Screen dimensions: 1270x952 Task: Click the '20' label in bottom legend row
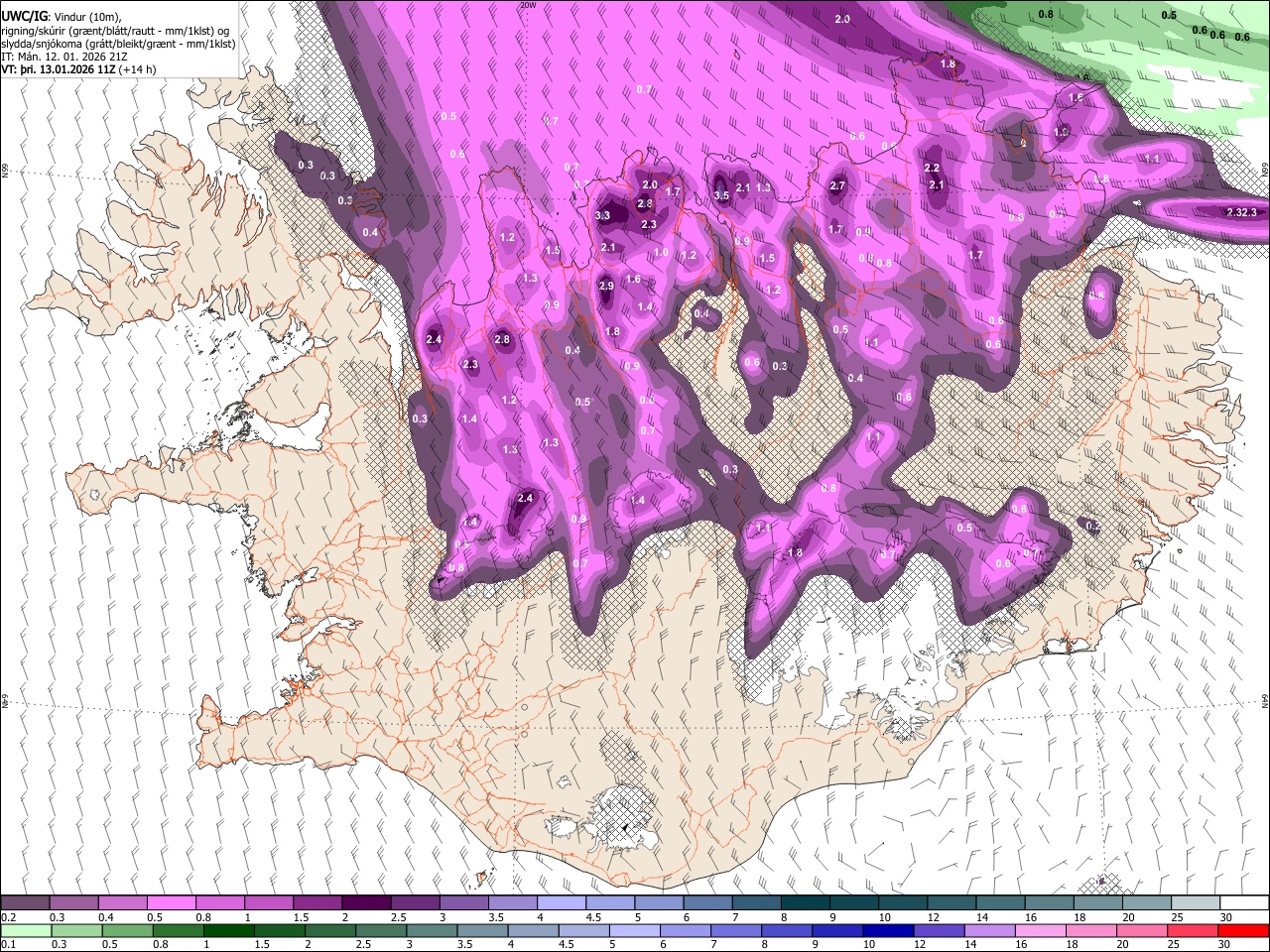[x=1123, y=945]
